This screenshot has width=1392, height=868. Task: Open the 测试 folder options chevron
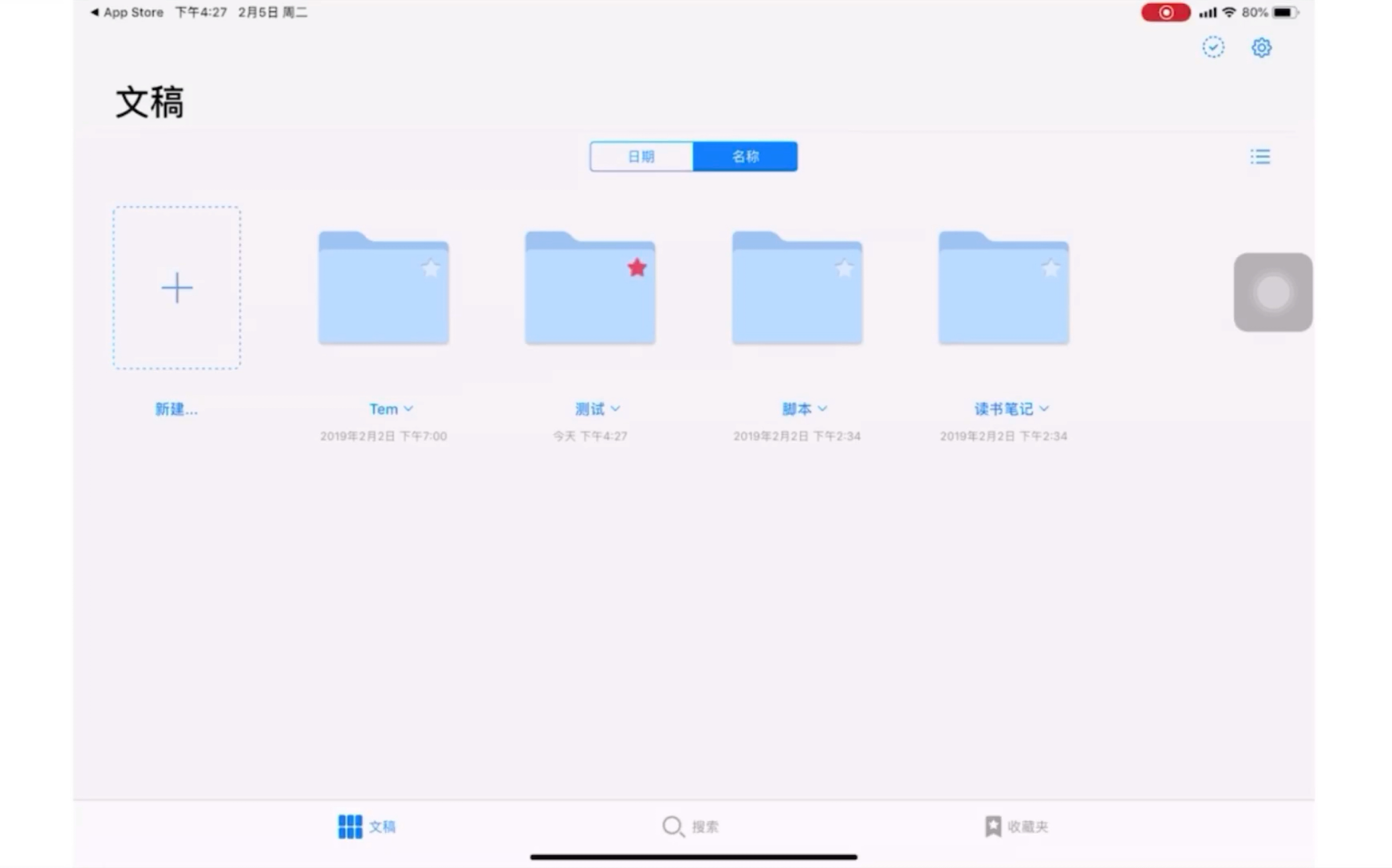point(616,409)
